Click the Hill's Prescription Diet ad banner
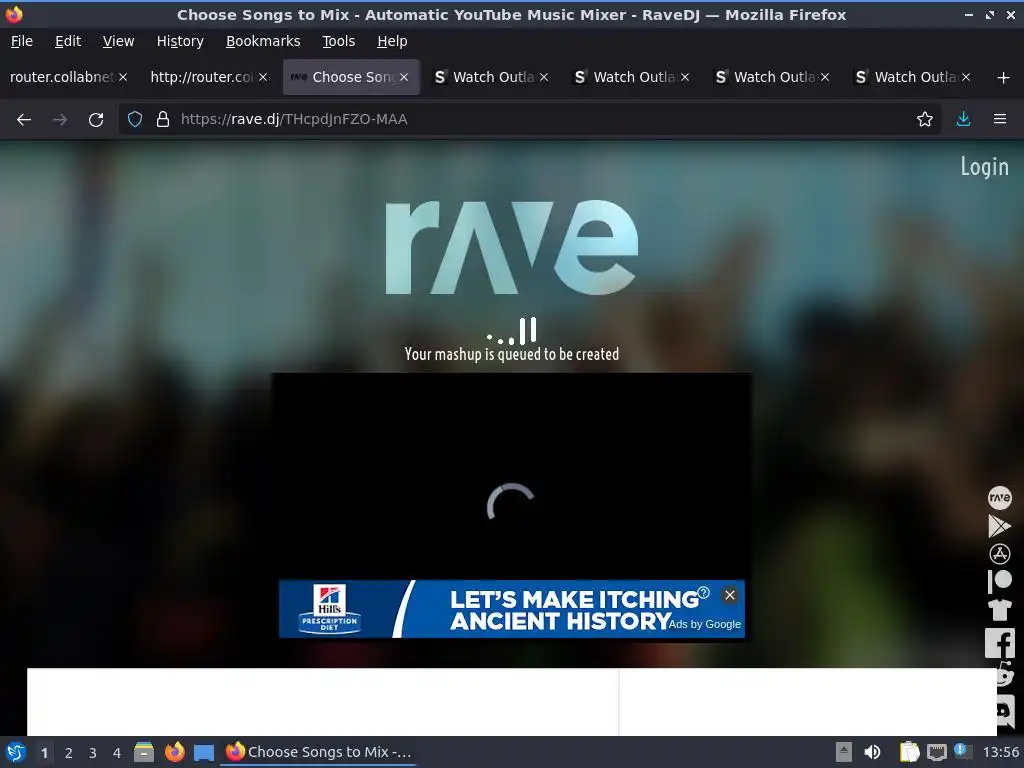 pyautogui.click(x=511, y=609)
